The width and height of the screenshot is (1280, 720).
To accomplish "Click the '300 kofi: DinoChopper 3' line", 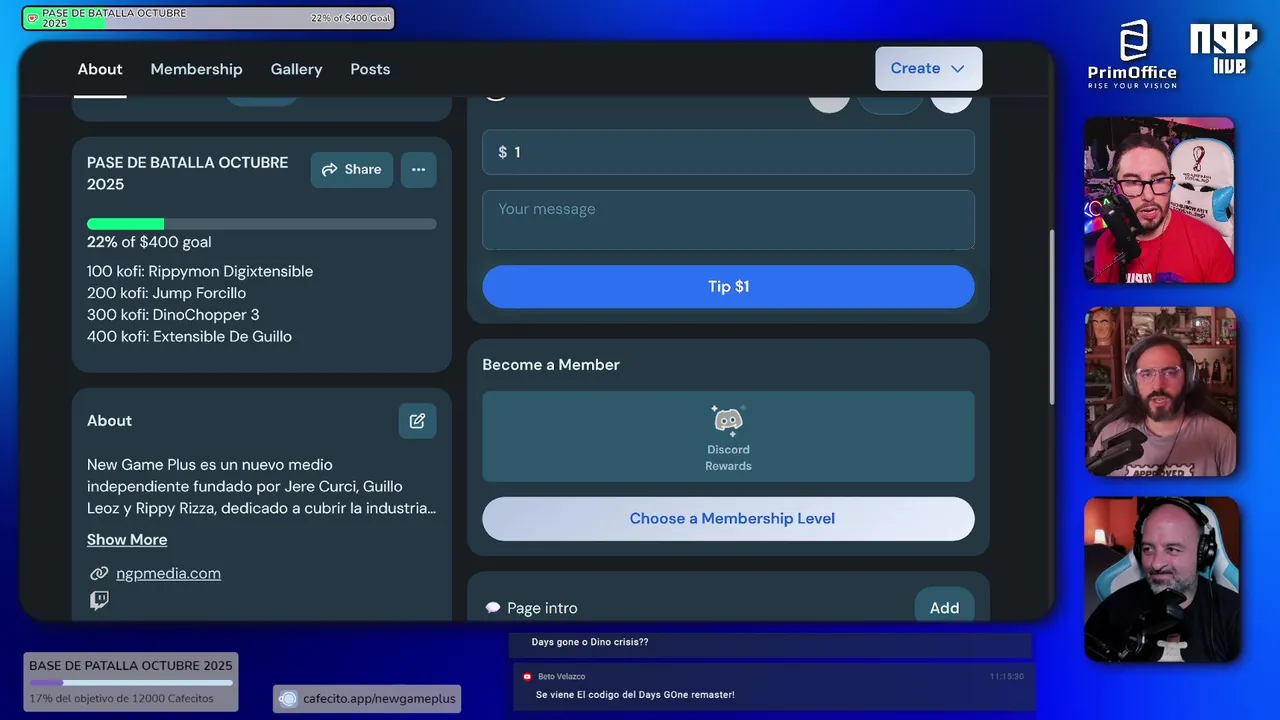I will click(x=173, y=315).
